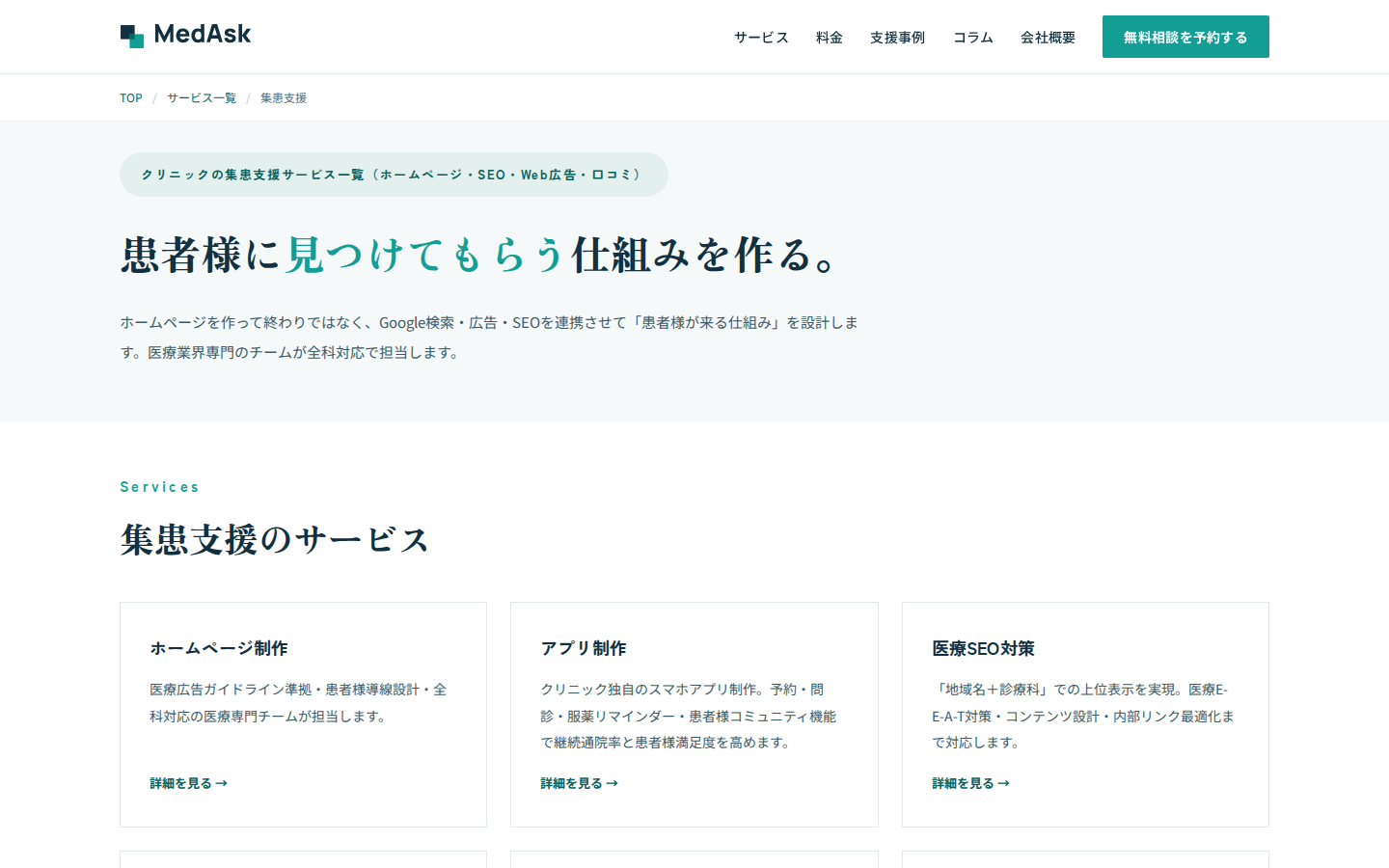
Task: Click the description starting with クリニック独自のスマホアプリ制作
Action: 689,716
